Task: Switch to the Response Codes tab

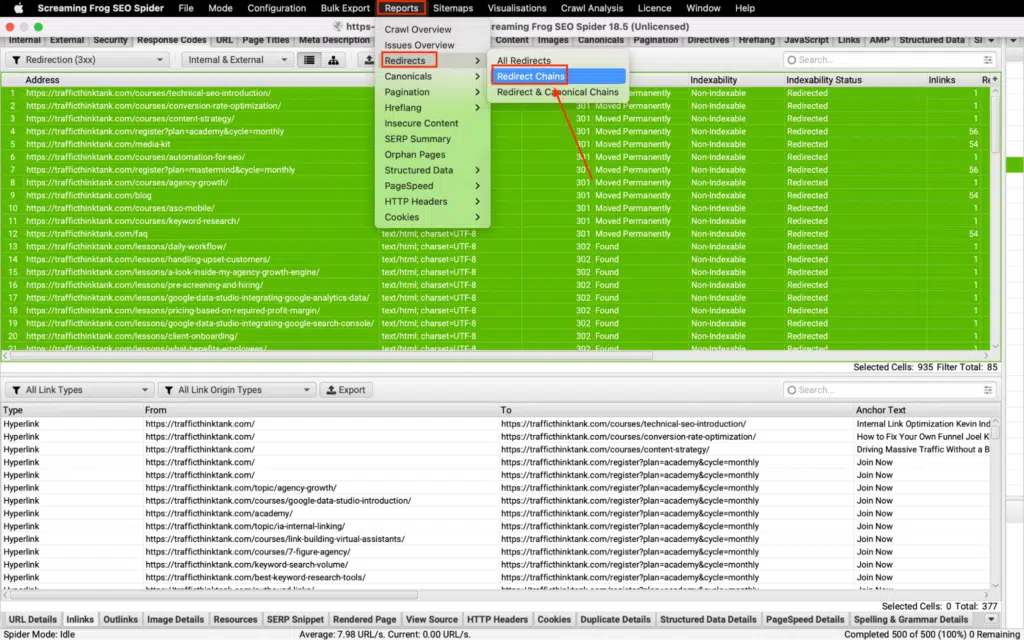Action: [x=174, y=40]
